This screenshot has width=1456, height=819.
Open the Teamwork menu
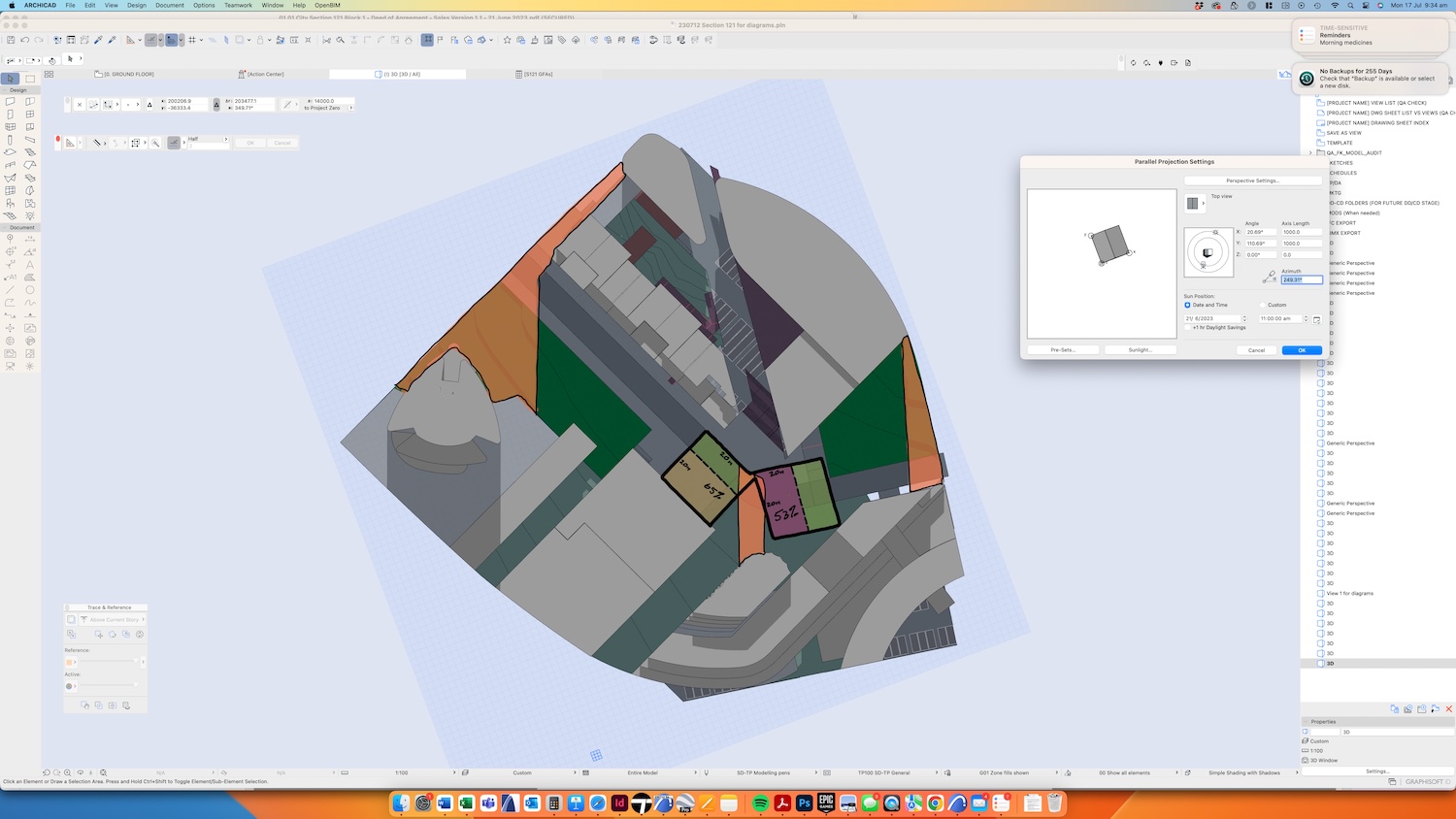[238, 5]
